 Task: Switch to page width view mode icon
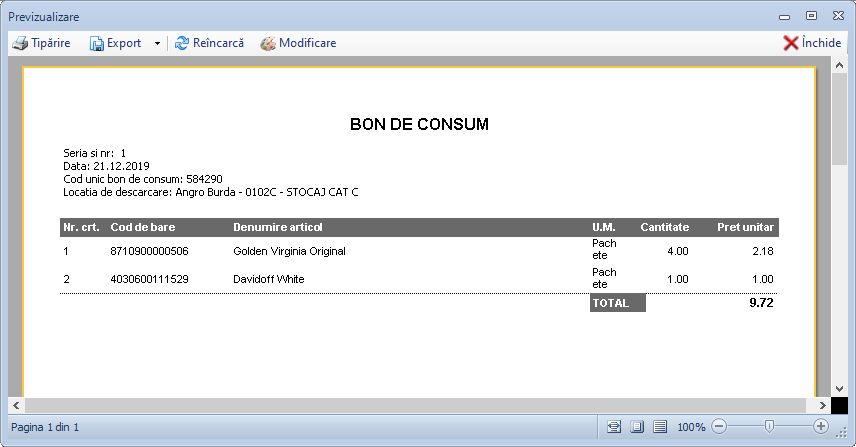[614, 427]
